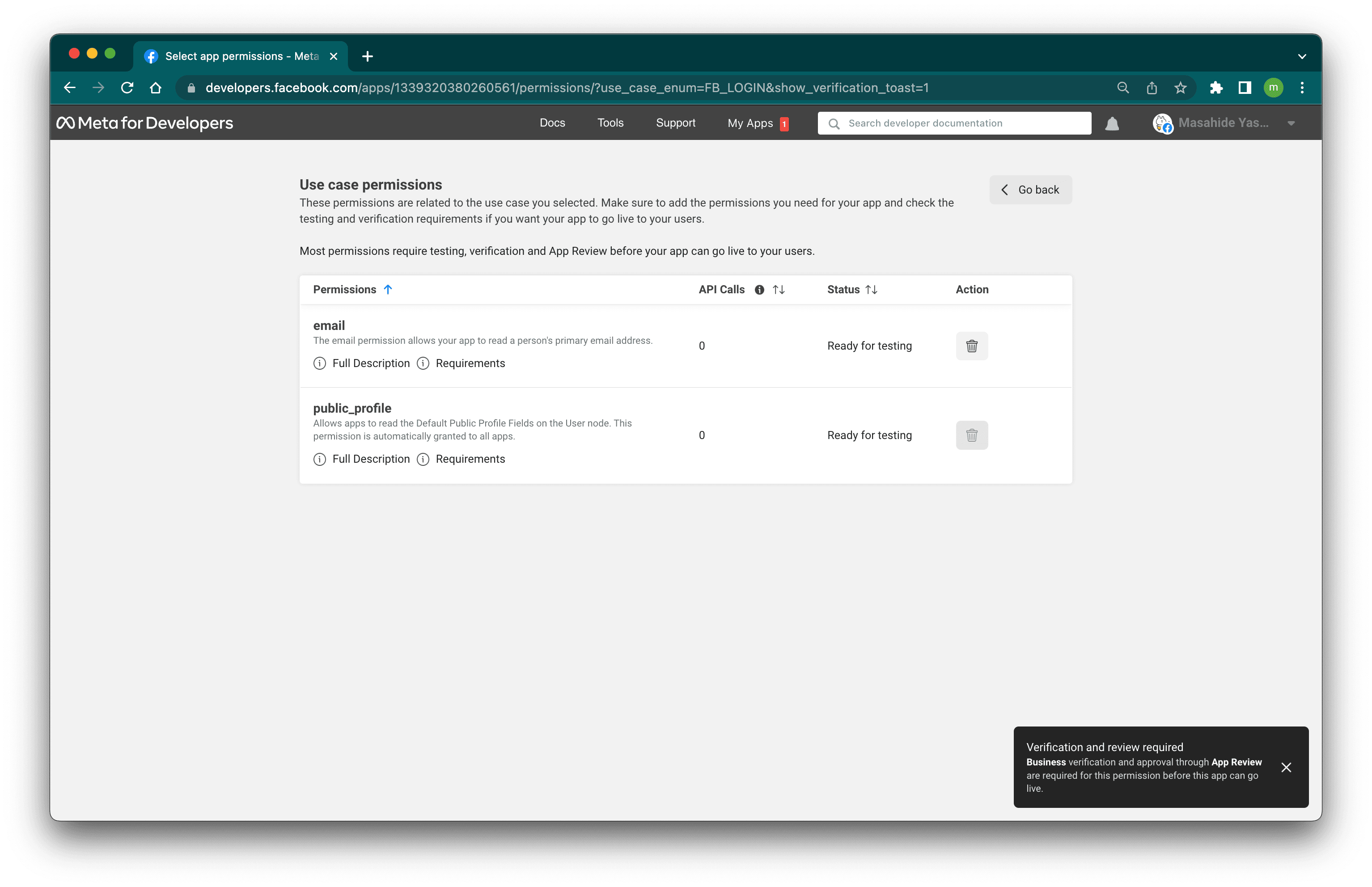
Task: Click the Status column header
Action: tap(843, 289)
